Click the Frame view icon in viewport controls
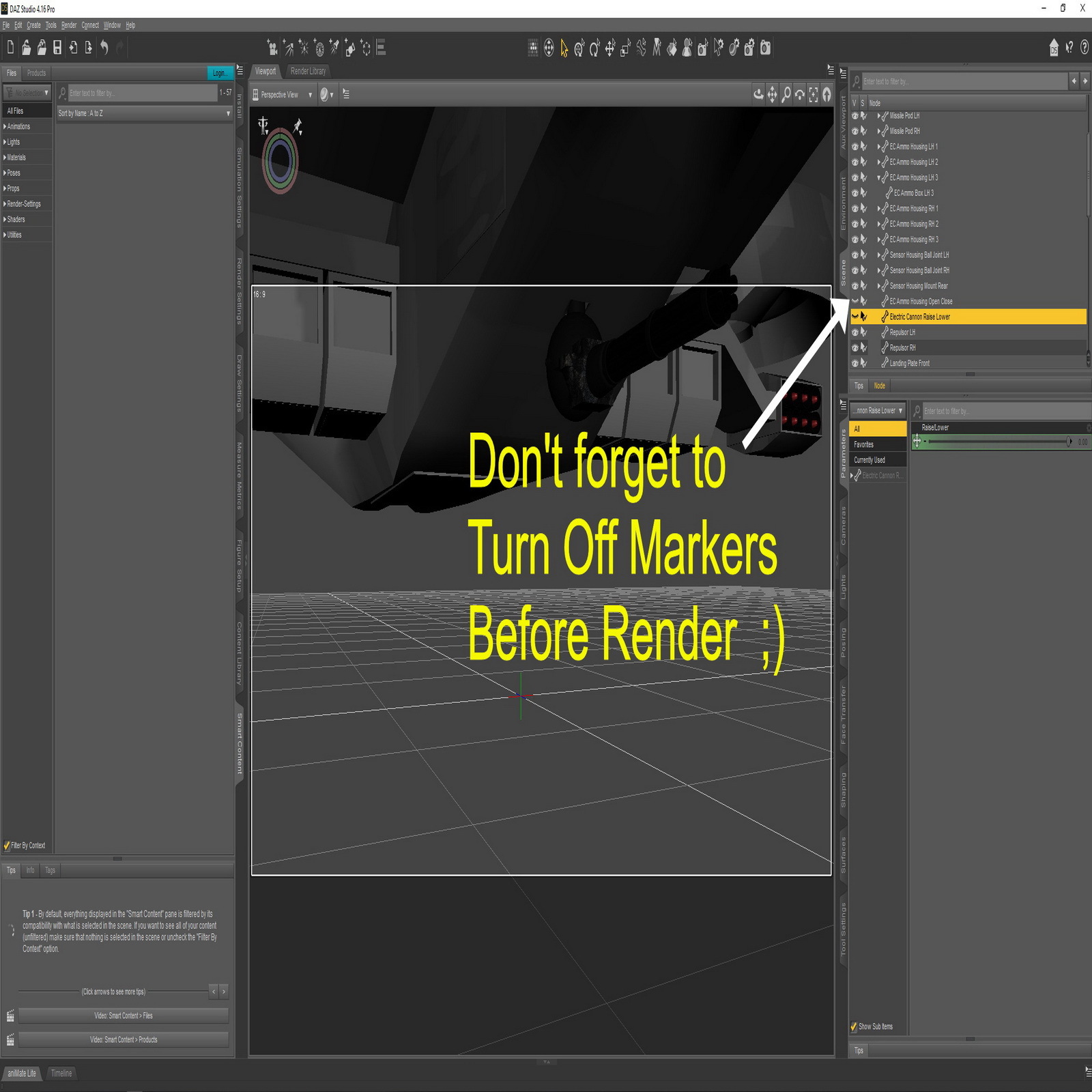The height and width of the screenshot is (1092, 1092). click(813, 95)
